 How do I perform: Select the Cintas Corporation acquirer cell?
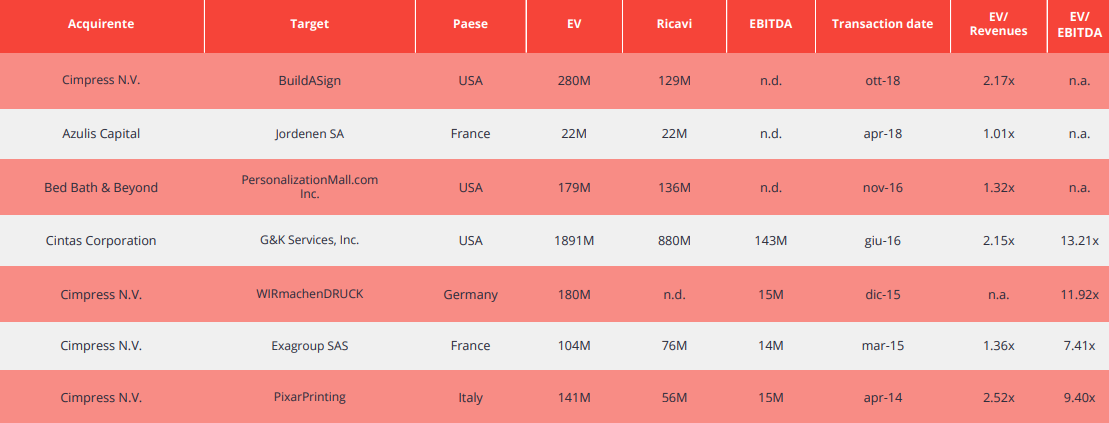pyautogui.click(x=101, y=241)
